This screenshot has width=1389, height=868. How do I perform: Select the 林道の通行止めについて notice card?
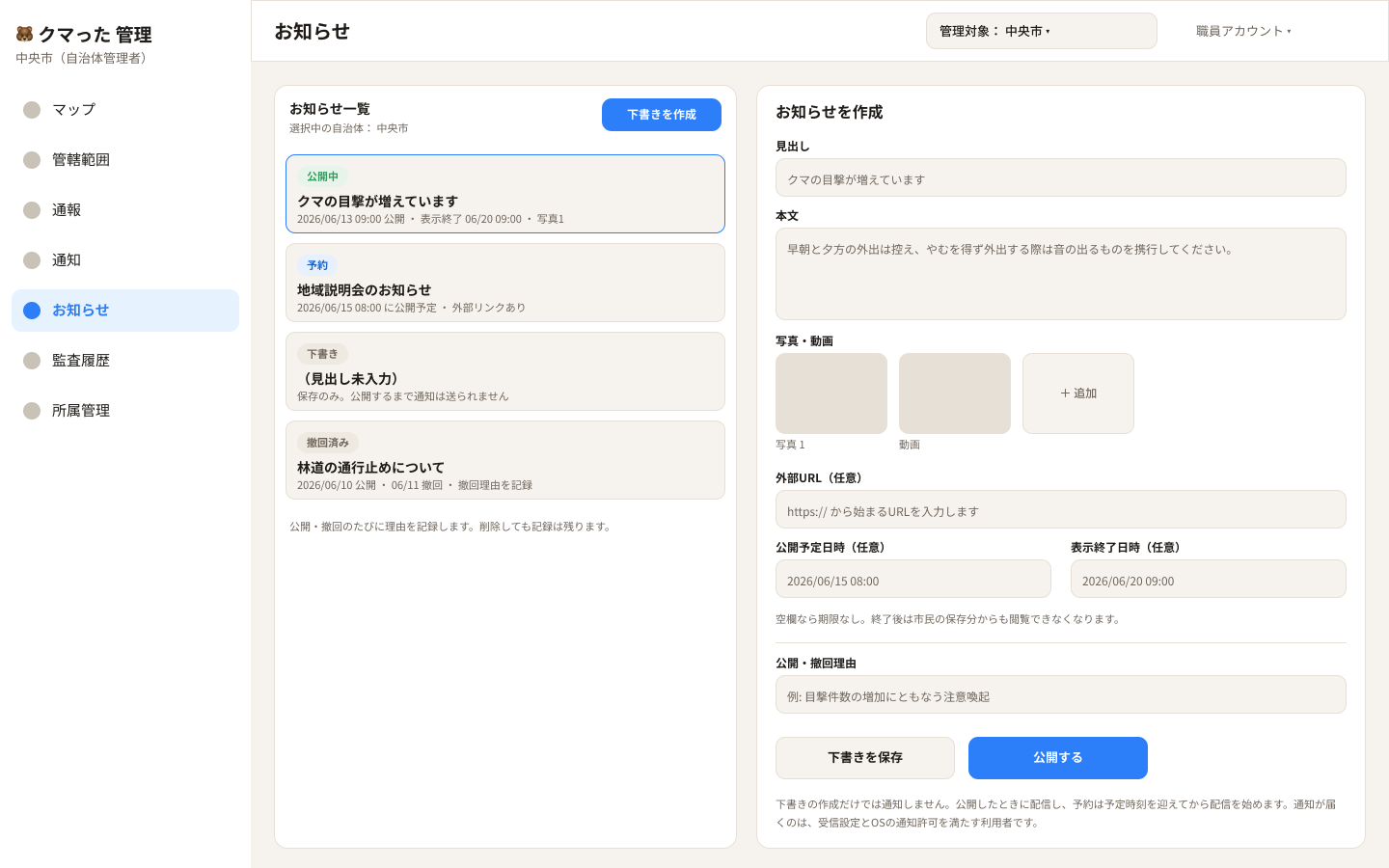tap(505, 460)
